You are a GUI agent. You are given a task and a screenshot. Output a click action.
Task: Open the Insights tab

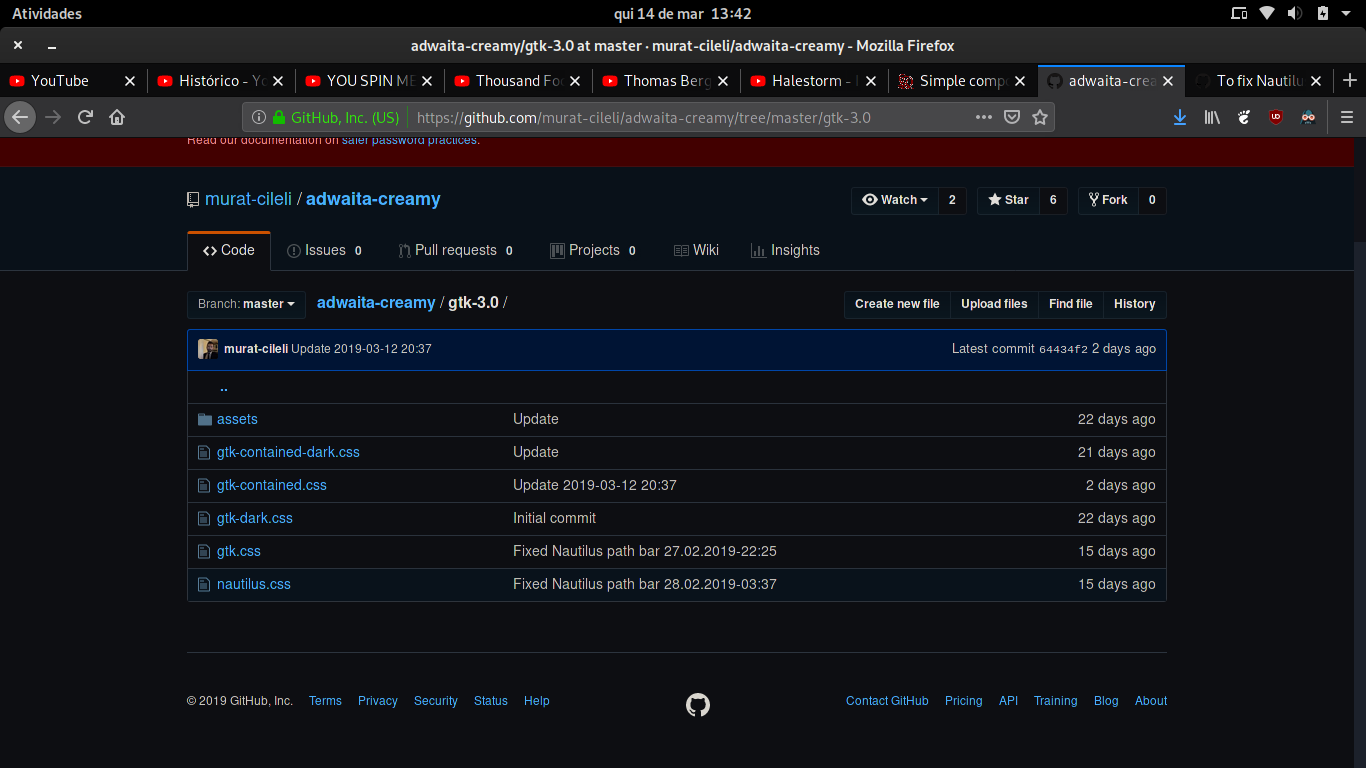785,250
